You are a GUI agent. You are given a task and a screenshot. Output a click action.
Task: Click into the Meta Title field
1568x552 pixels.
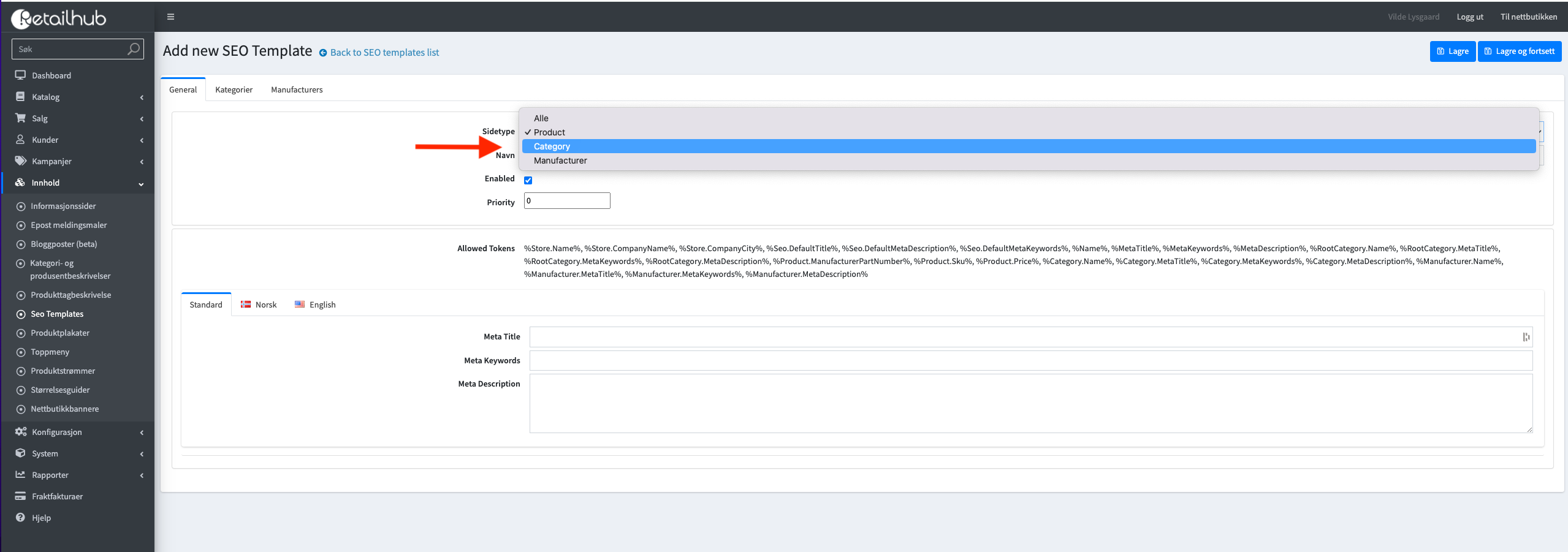click(x=1024, y=337)
